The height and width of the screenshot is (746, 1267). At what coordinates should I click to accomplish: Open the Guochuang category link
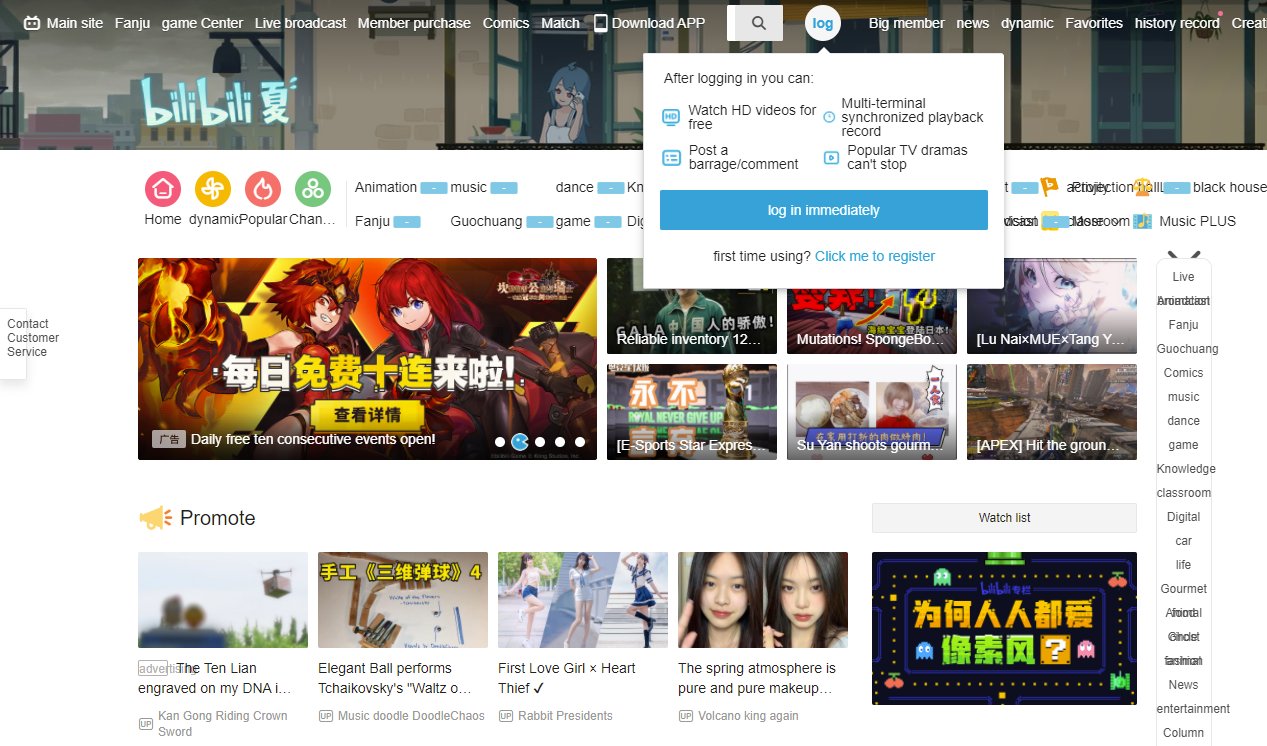(486, 221)
